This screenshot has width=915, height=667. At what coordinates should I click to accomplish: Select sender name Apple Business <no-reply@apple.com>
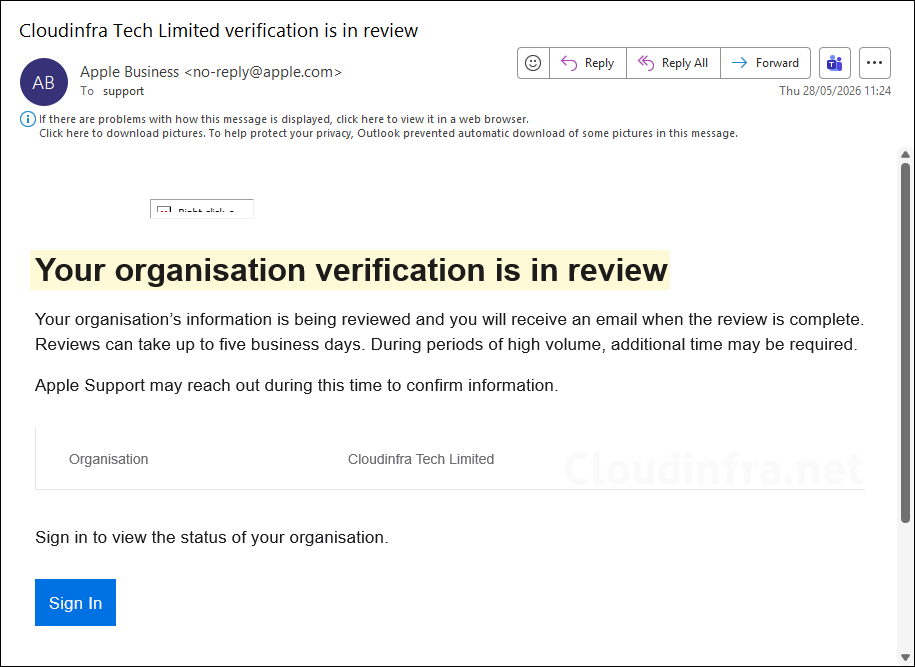(211, 72)
